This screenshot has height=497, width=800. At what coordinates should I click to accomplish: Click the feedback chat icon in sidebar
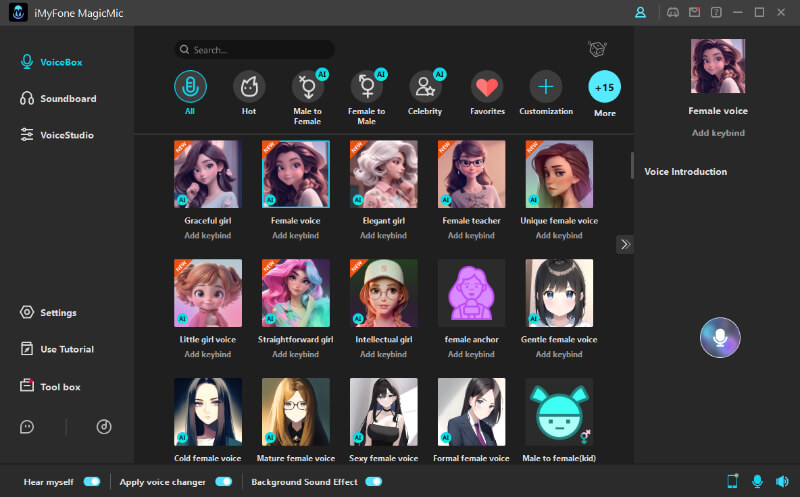point(27,427)
